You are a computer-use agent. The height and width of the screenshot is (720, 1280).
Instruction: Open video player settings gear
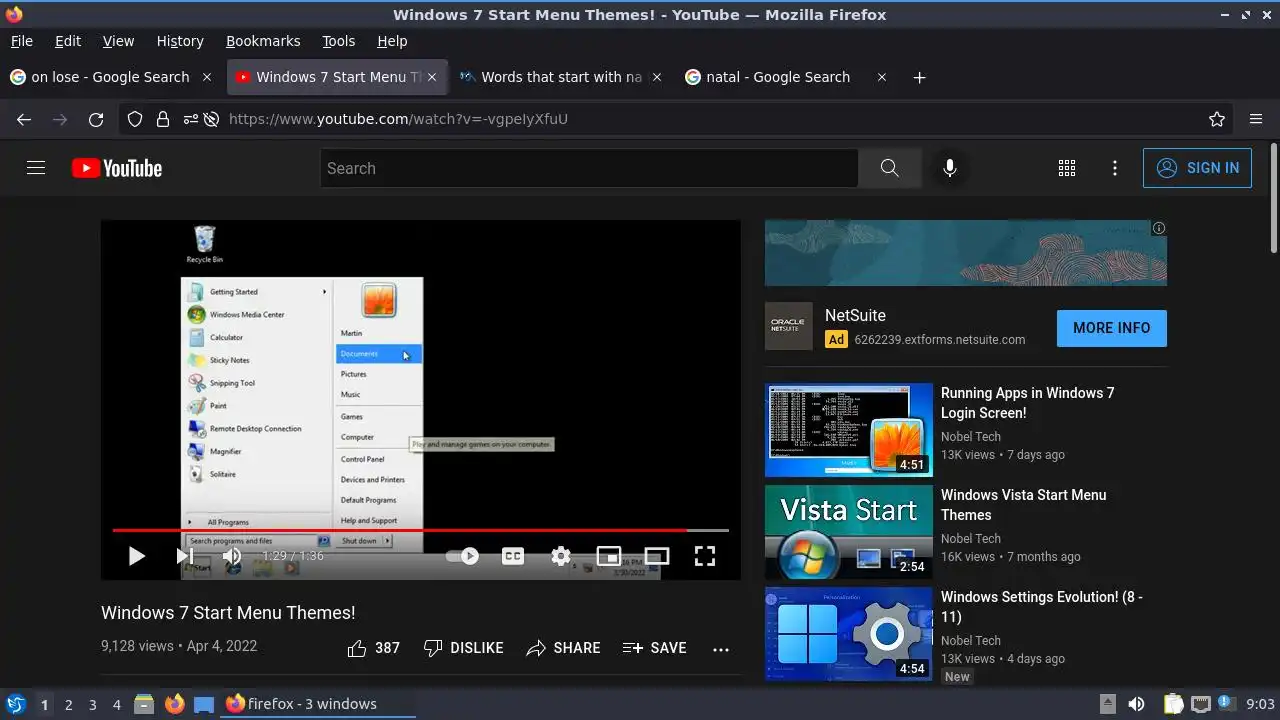click(x=561, y=556)
